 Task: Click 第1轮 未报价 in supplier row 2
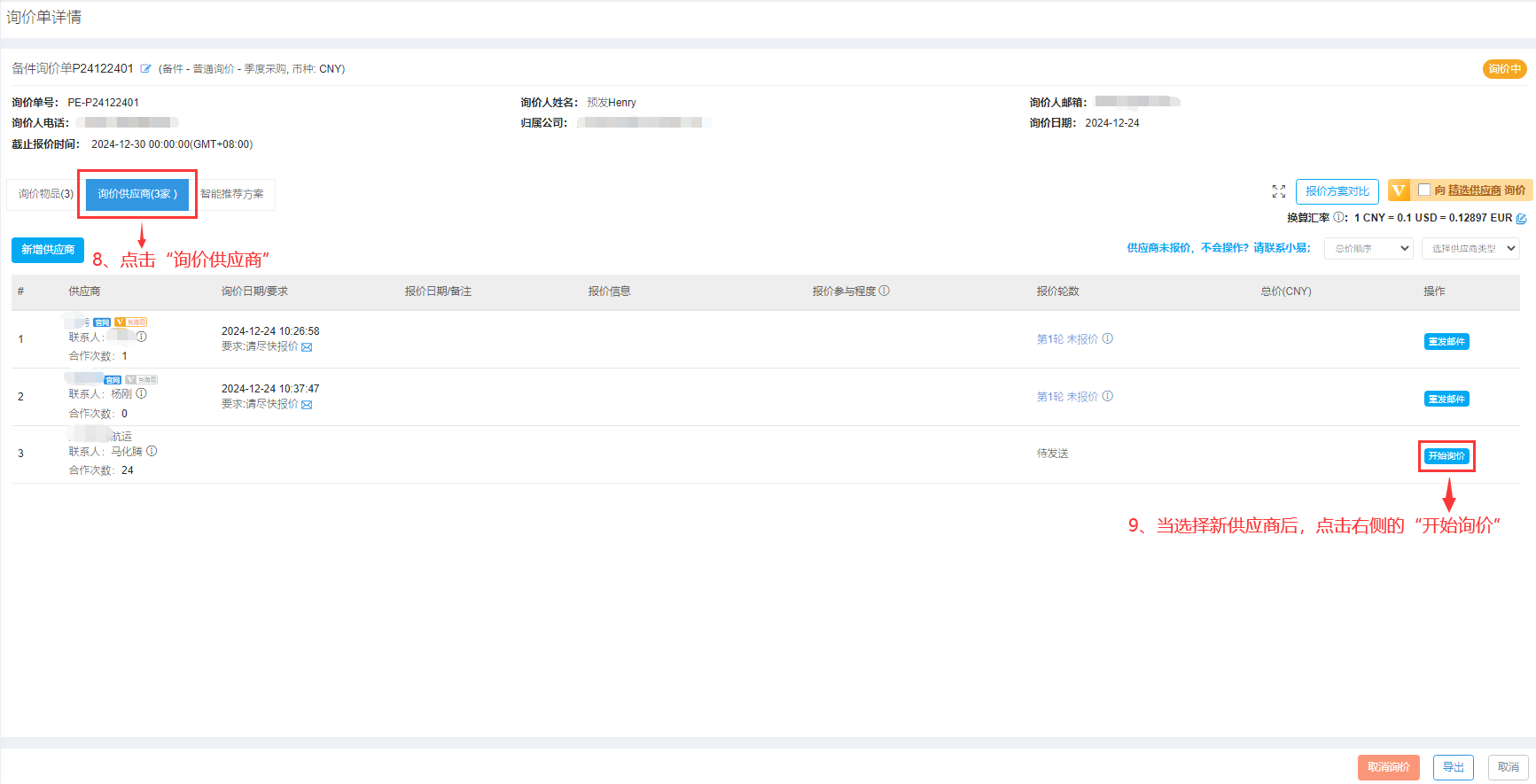pyautogui.click(x=1067, y=396)
